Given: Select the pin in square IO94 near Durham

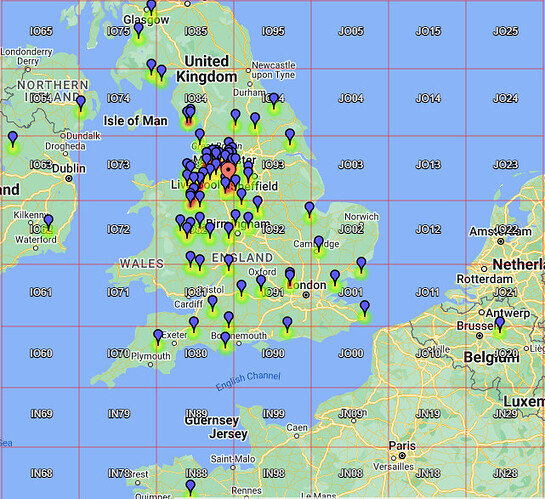Looking at the screenshot, I should click(x=274, y=100).
